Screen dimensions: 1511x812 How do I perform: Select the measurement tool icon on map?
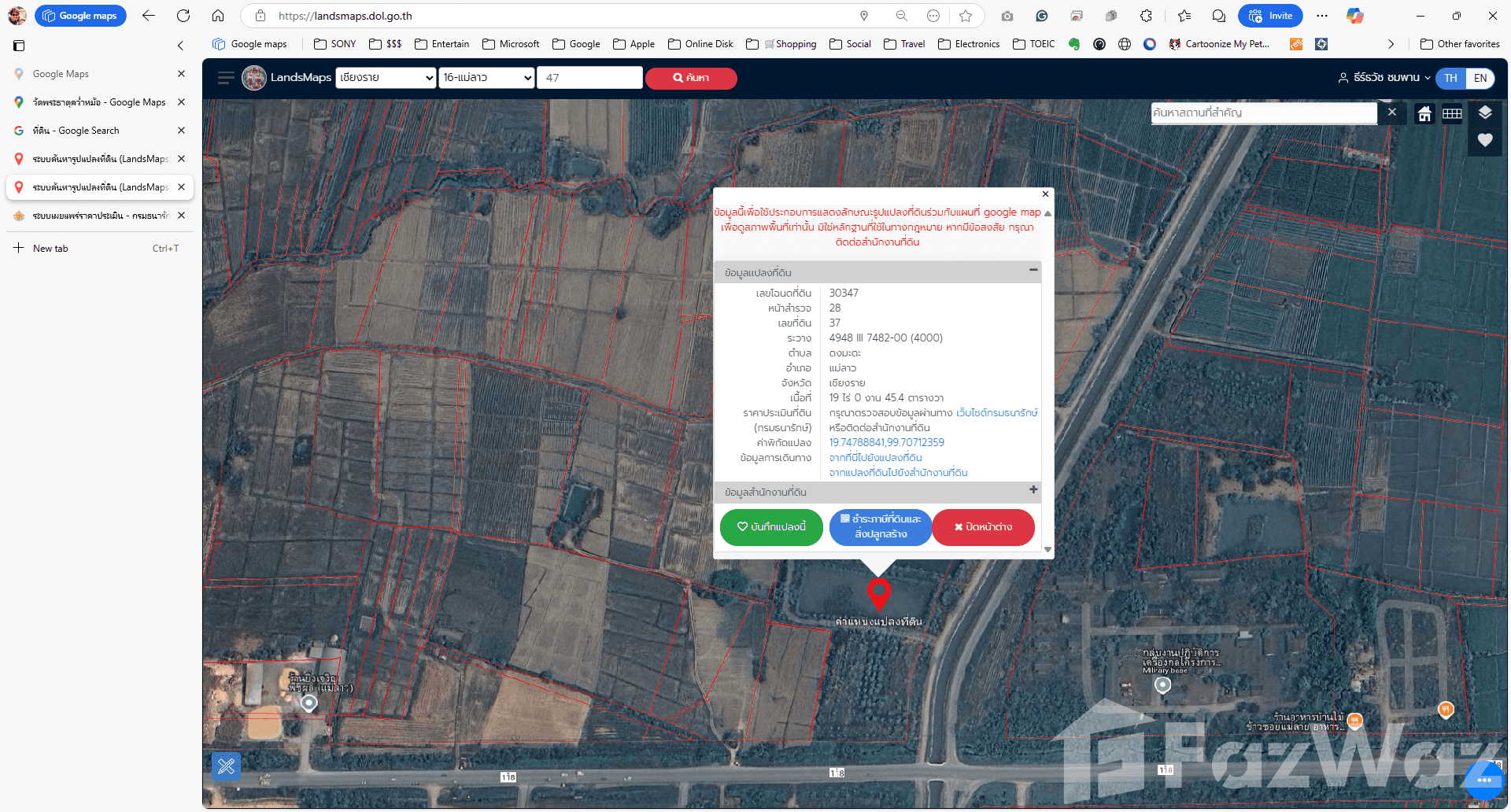click(227, 766)
